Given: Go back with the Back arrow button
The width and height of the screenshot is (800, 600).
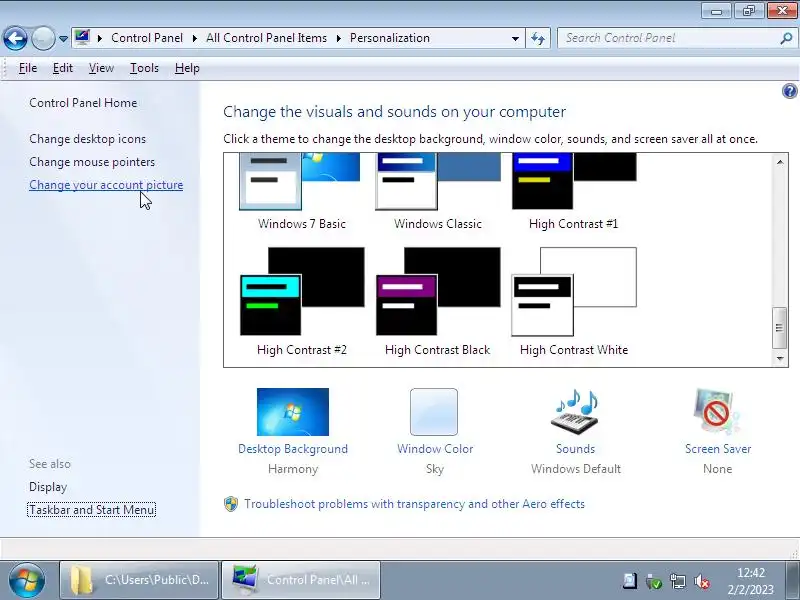Looking at the screenshot, I should (15, 38).
